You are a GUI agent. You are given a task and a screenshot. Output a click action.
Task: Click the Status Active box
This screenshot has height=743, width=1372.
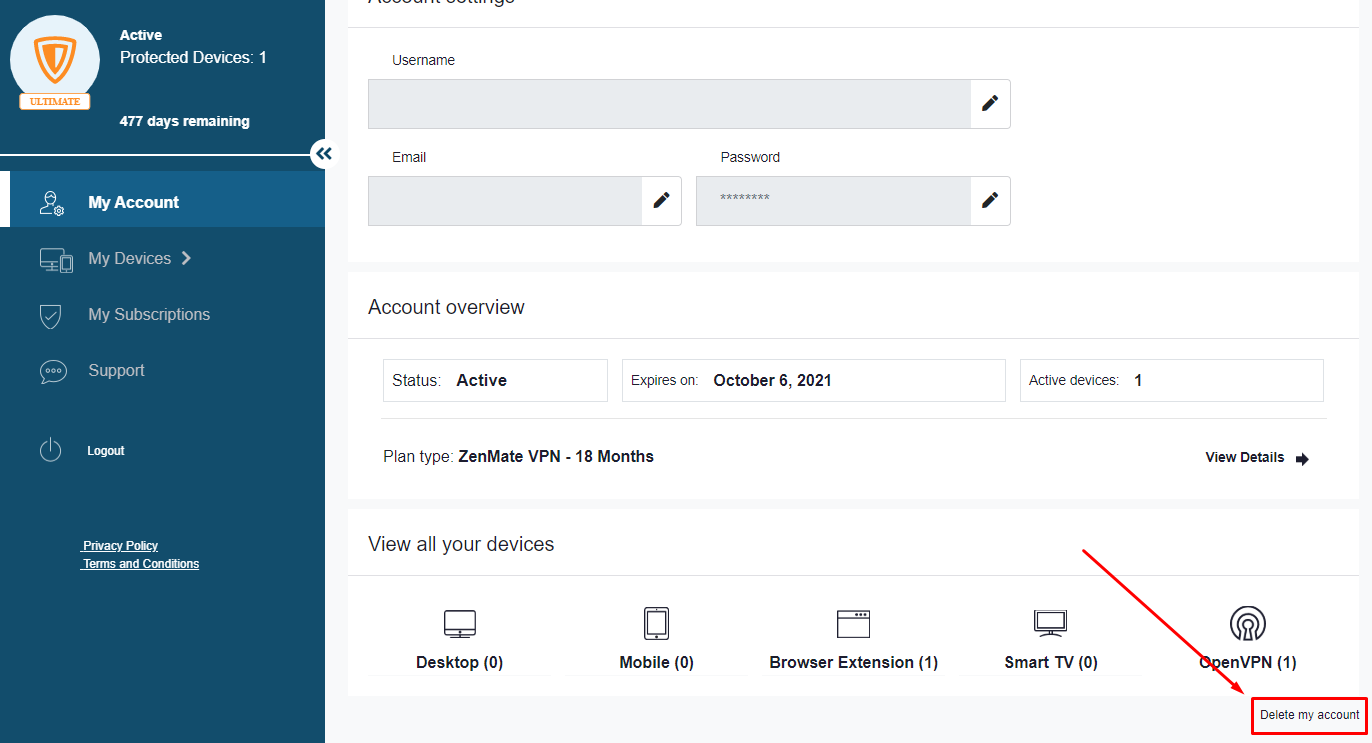point(495,381)
